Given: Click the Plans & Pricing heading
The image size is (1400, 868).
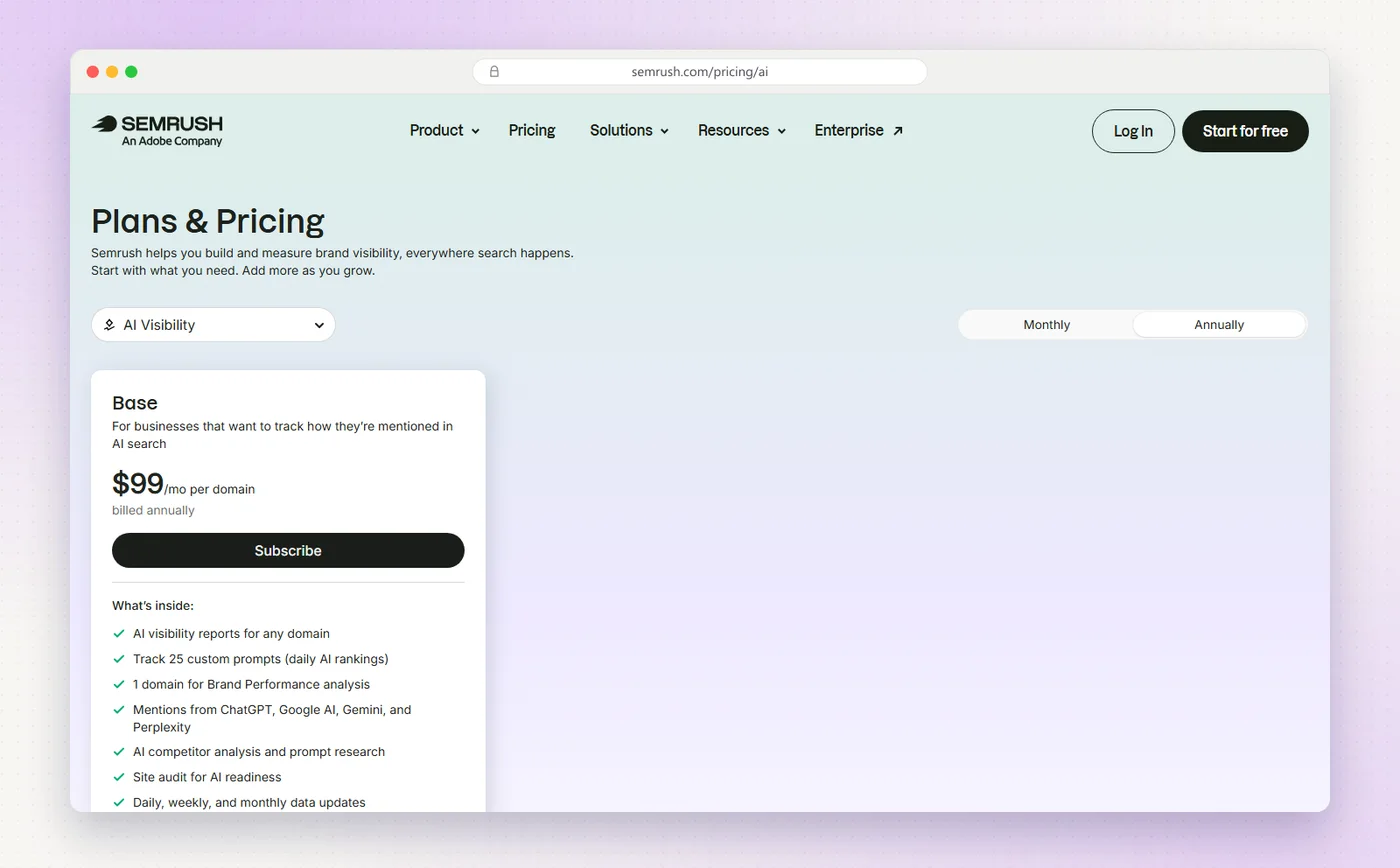Looking at the screenshot, I should point(208,220).
